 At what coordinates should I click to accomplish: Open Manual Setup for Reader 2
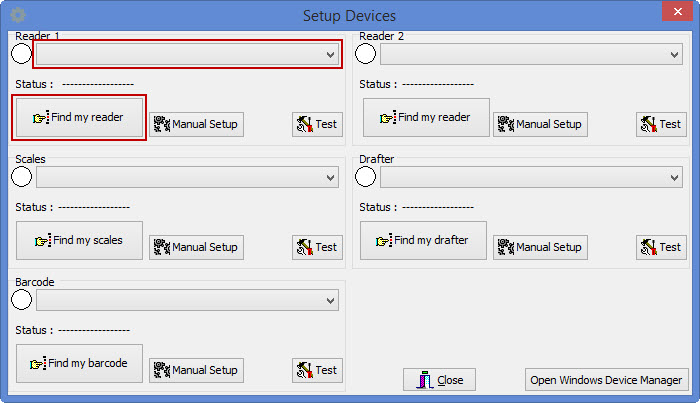coord(540,124)
